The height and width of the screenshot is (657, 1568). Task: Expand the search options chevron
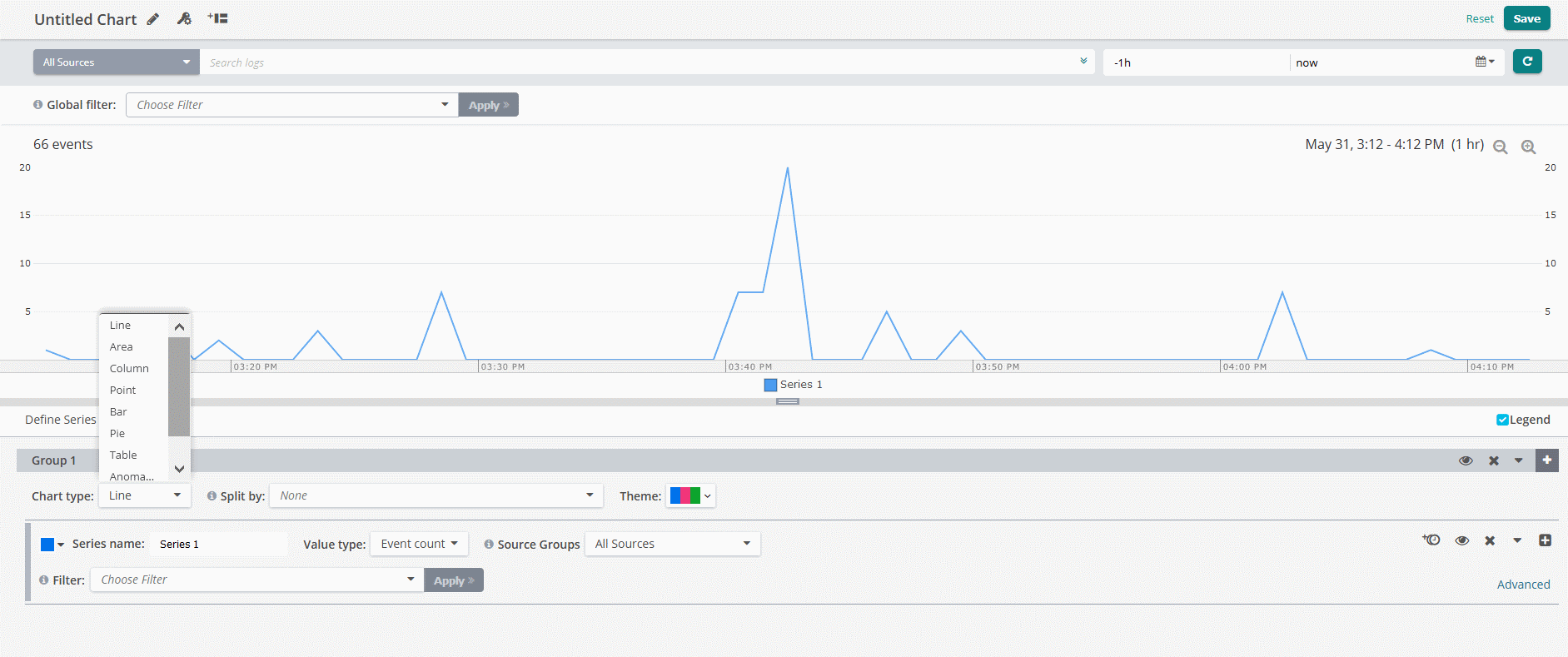[1083, 61]
